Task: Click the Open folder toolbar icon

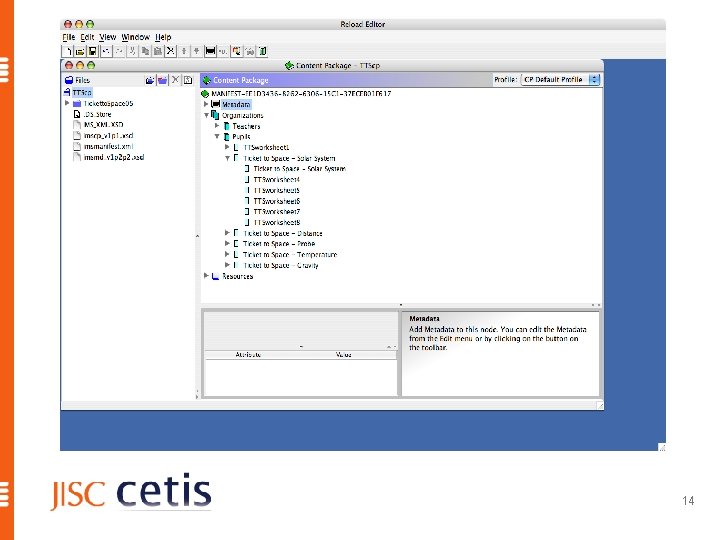Action: tap(80, 51)
